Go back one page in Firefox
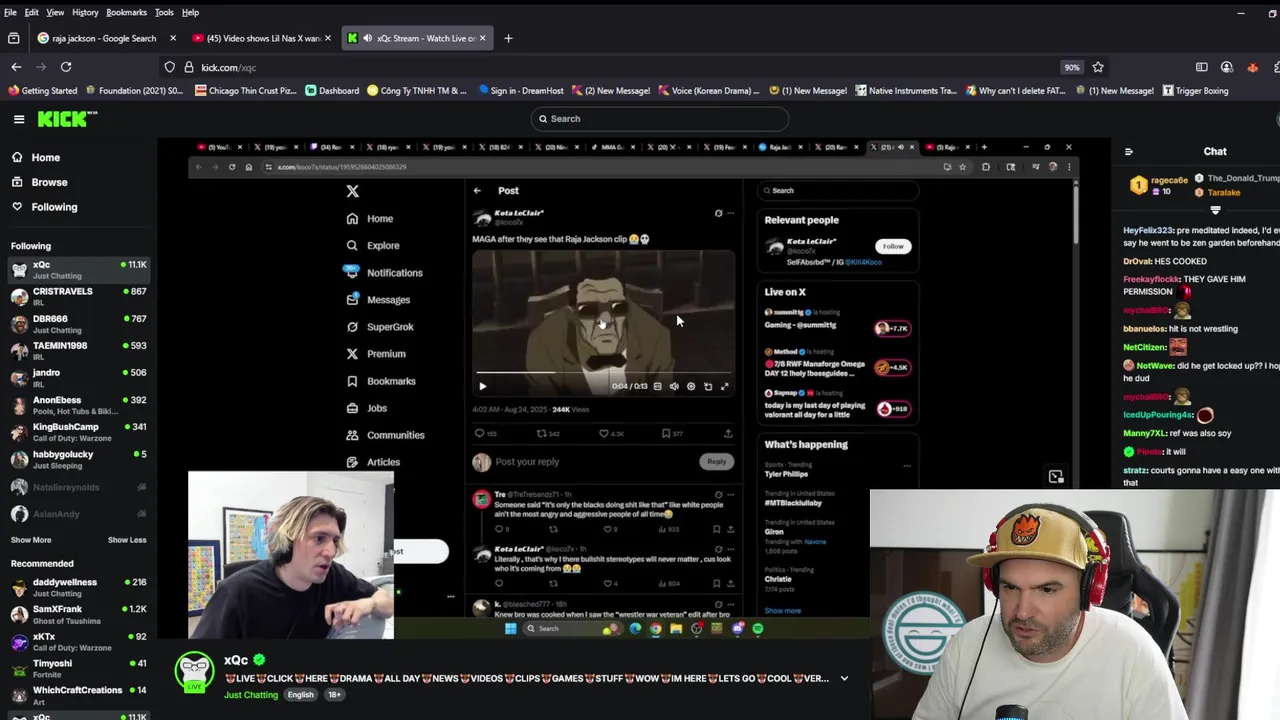The width and height of the screenshot is (1280, 720). tap(16, 67)
